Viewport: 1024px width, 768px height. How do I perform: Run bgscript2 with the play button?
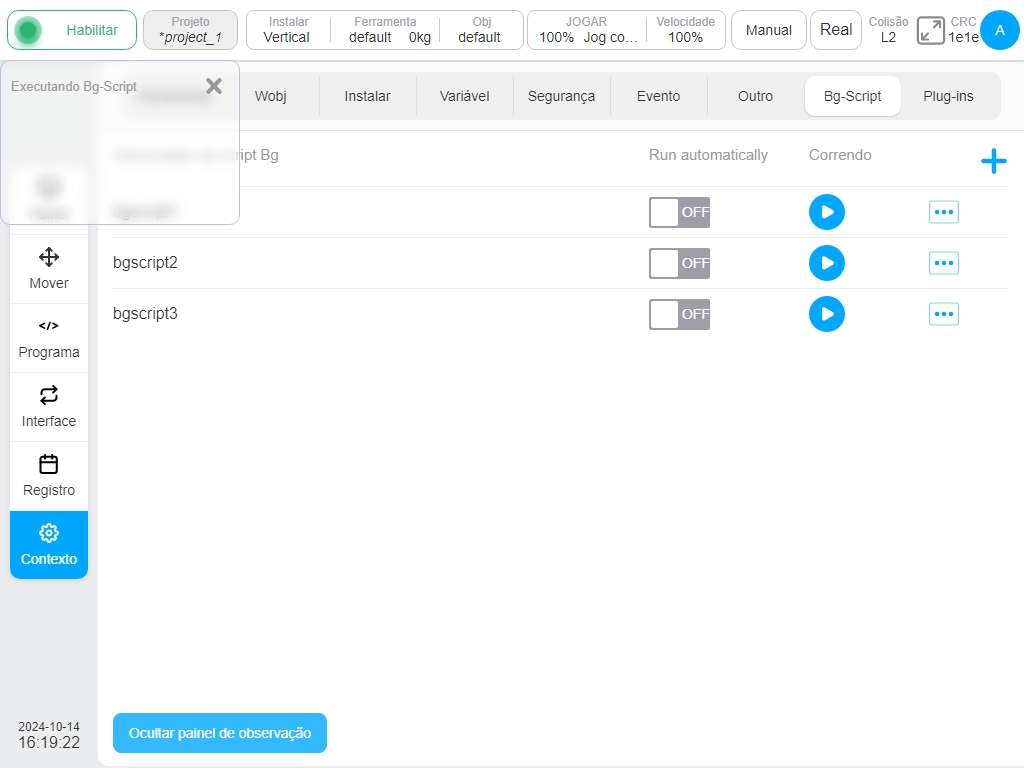(x=827, y=263)
